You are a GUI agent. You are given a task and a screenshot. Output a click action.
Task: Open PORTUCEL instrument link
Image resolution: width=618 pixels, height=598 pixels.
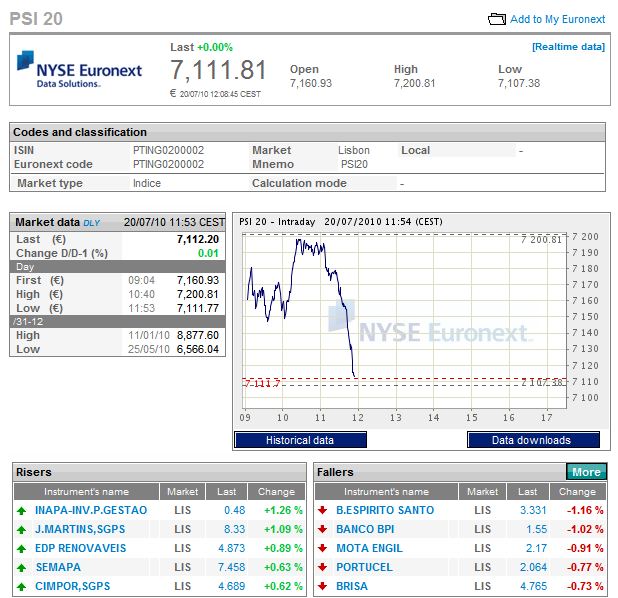click(364, 567)
